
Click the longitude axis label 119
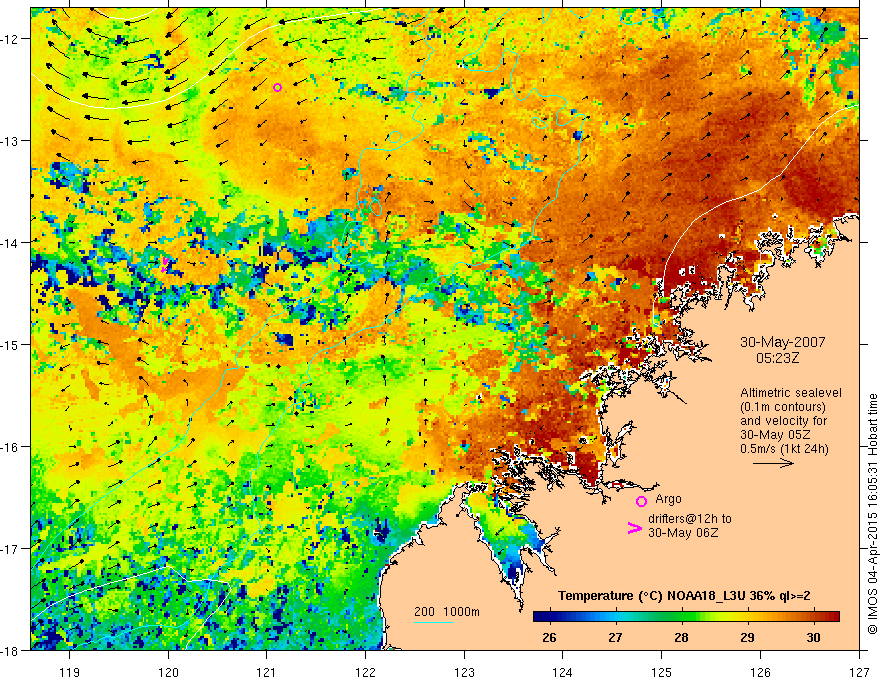click(70, 672)
